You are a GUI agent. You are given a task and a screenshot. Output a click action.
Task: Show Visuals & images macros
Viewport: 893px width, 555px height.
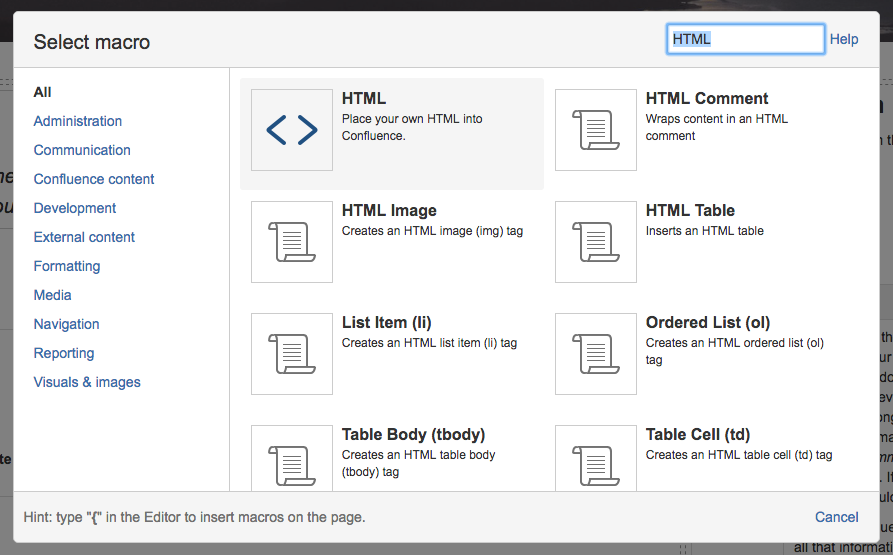[87, 382]
